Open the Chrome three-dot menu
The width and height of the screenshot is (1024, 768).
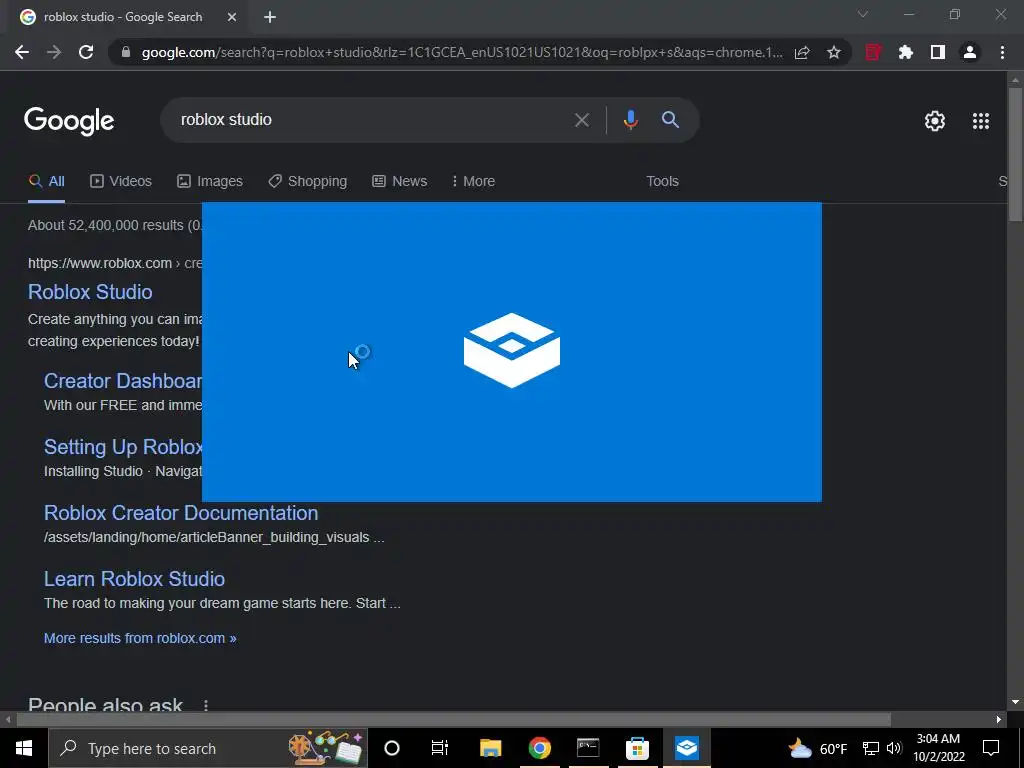pos(1002,52)
